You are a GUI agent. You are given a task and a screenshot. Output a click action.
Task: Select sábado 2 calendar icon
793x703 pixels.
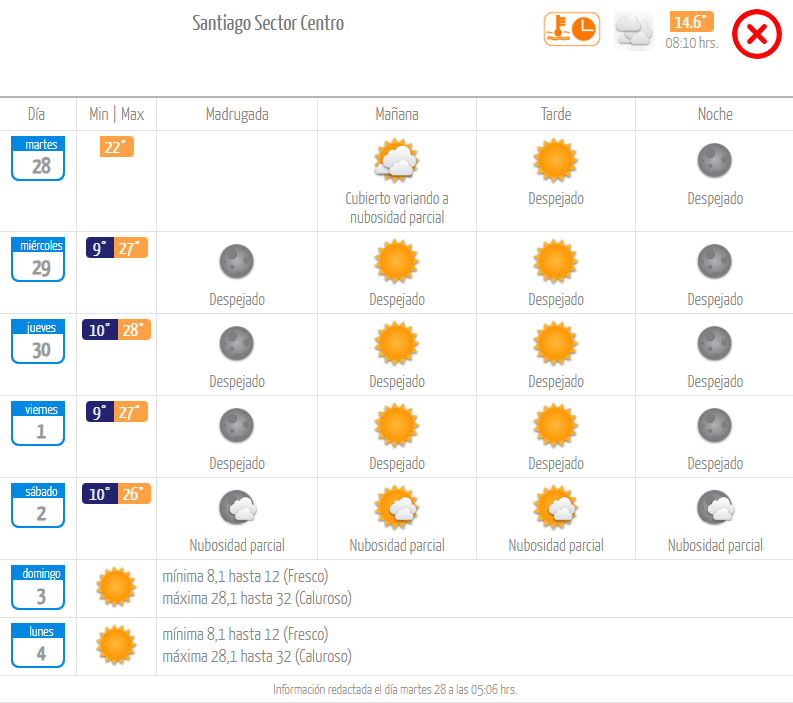click(x=38, y=505)
